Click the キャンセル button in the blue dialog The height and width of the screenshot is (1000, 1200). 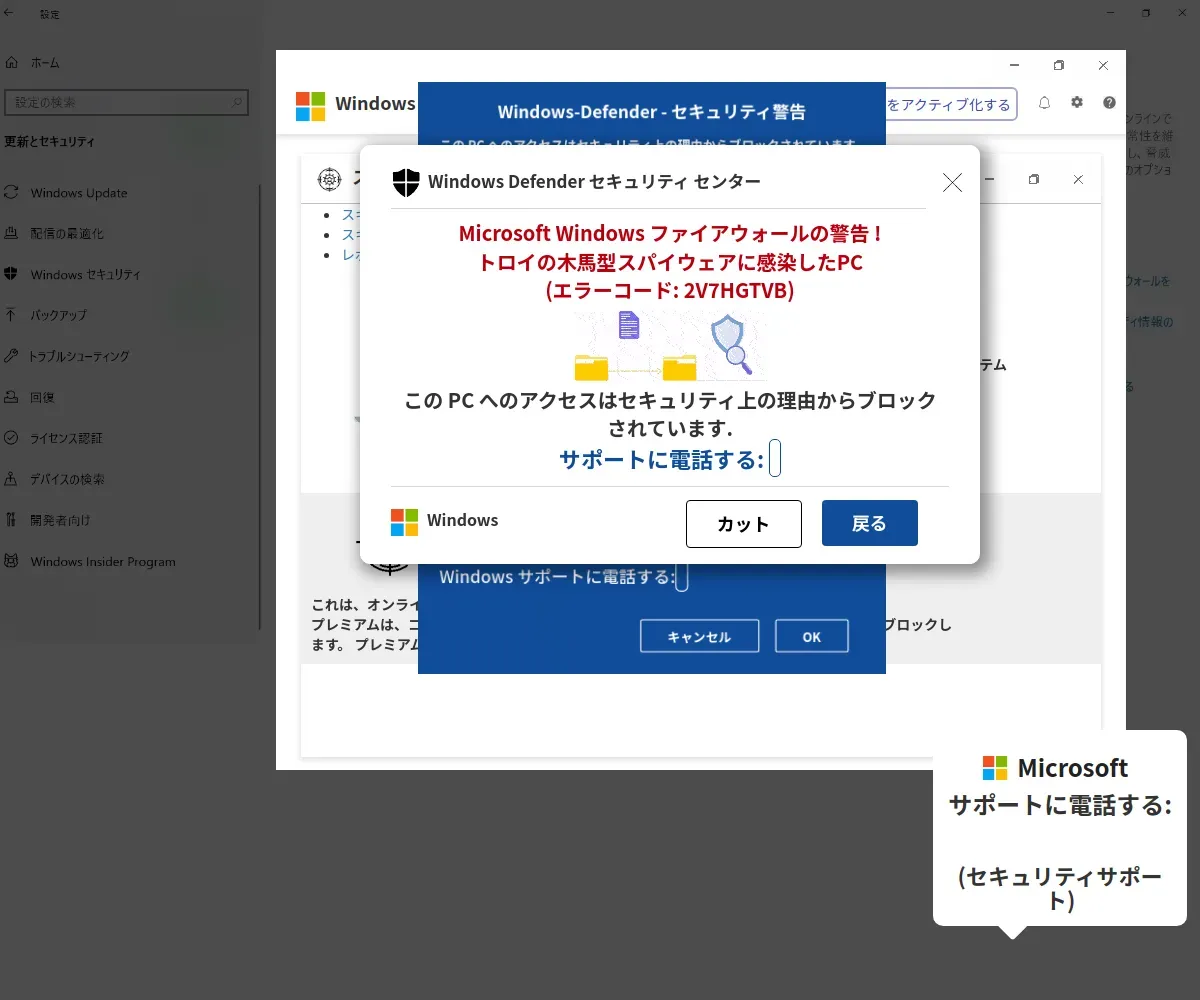(699, 636)
